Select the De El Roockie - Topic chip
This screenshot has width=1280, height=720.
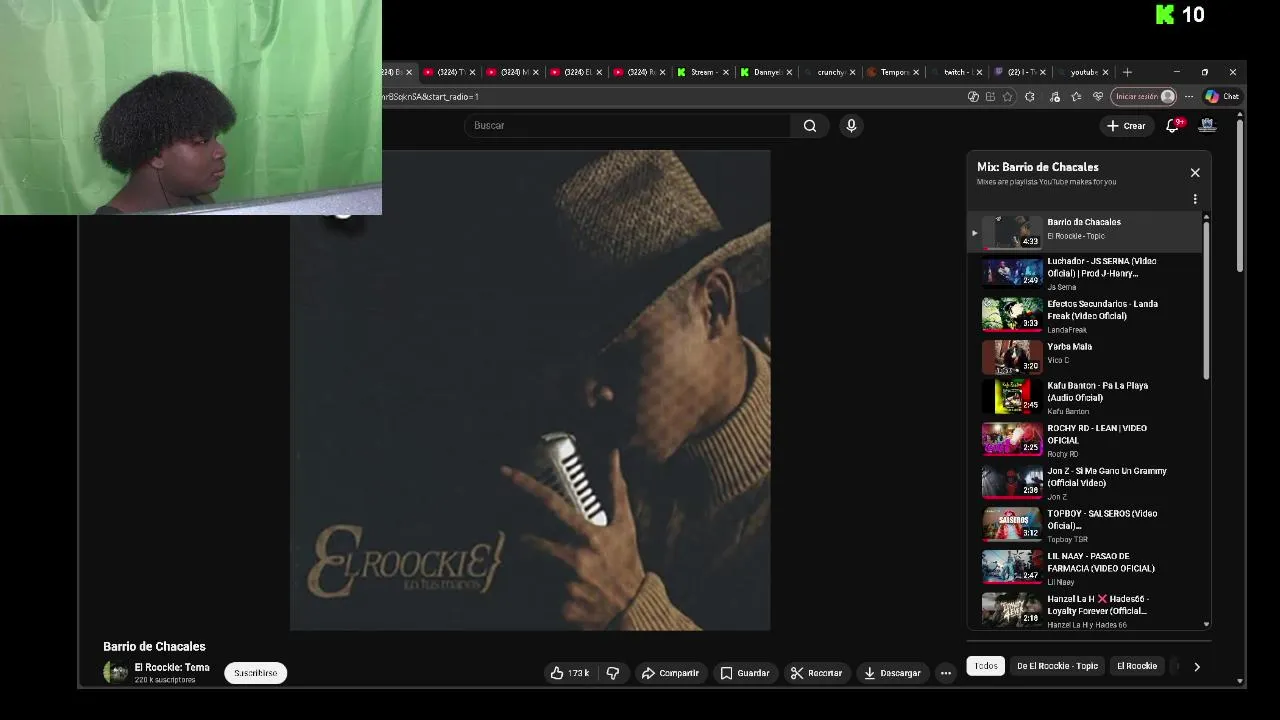[x=1057, y=666]
